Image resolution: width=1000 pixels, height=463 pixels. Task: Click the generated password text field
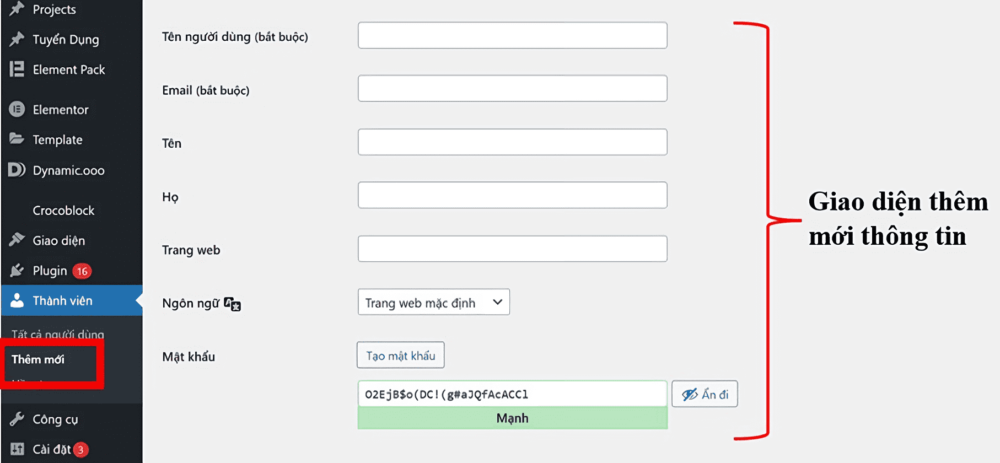(512, 394)
